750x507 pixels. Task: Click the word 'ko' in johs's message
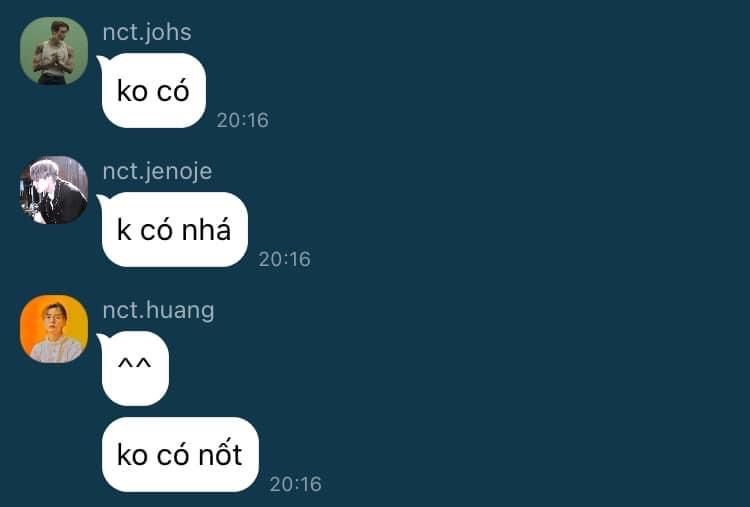pos(132,90)
